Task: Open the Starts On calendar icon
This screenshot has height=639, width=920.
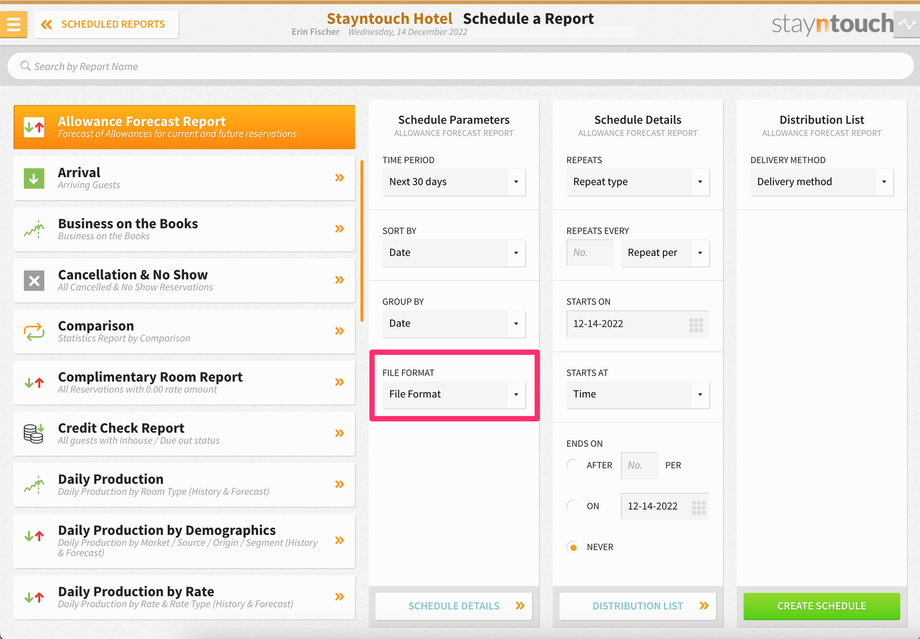Action: pyautogui.click(x=696, y=325)
